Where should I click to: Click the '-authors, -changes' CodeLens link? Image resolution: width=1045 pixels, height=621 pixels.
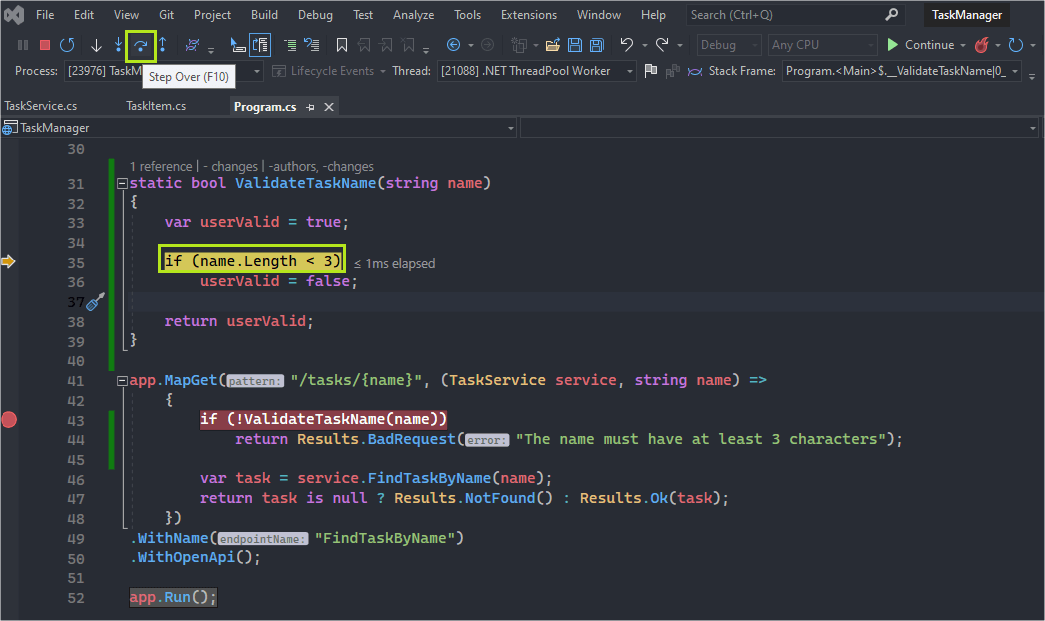tap(321, 167)
